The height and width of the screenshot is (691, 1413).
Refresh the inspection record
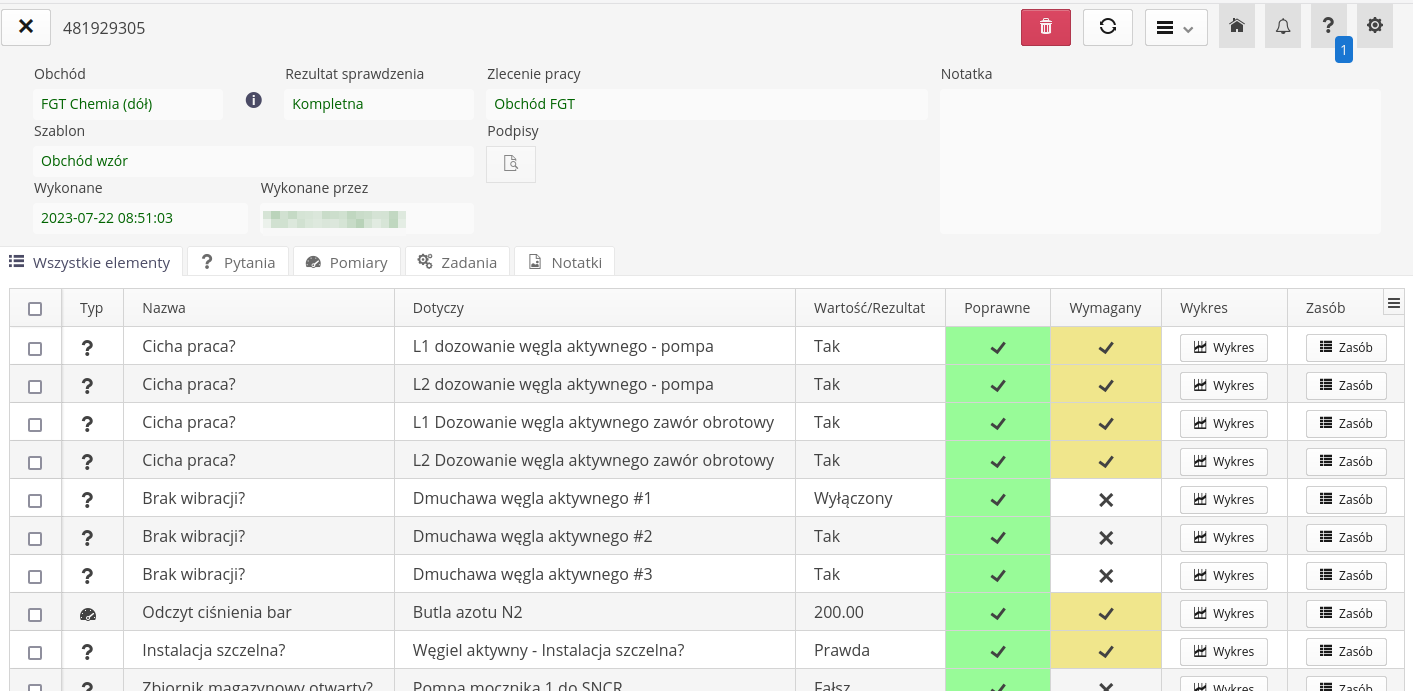(x=1107, y=27)
